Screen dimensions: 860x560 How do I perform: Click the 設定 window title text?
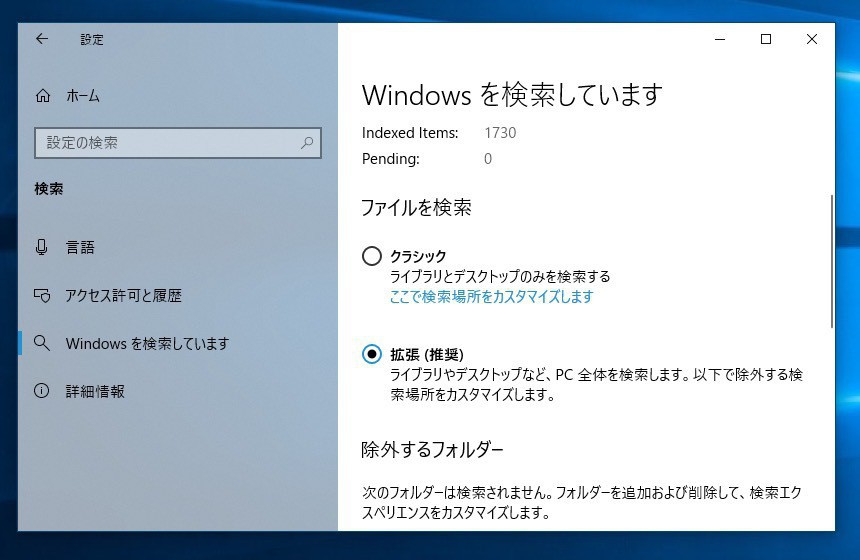click(92, 39)
